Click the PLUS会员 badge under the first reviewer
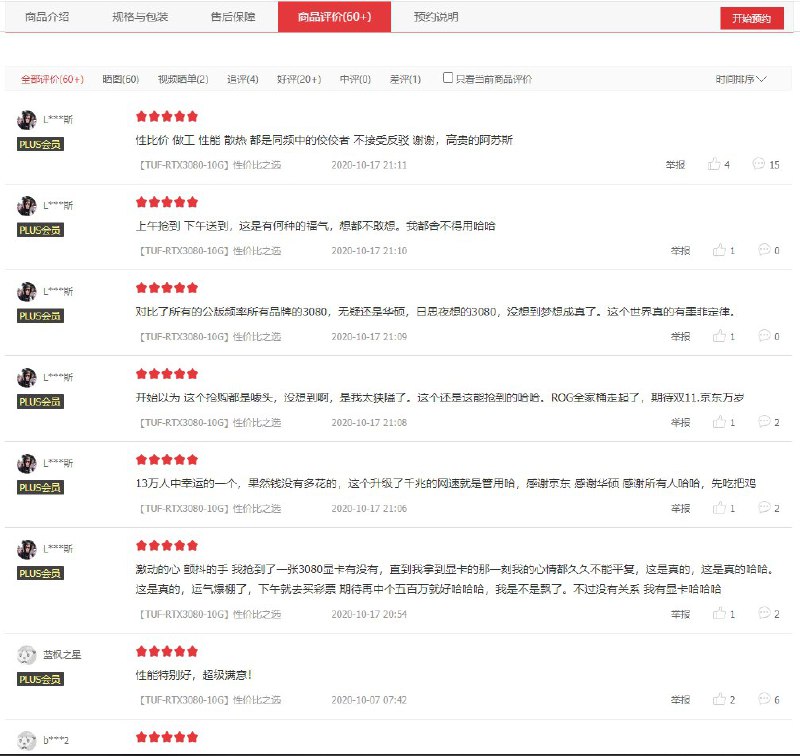The image size is (800, 756). tap(39, 146)
